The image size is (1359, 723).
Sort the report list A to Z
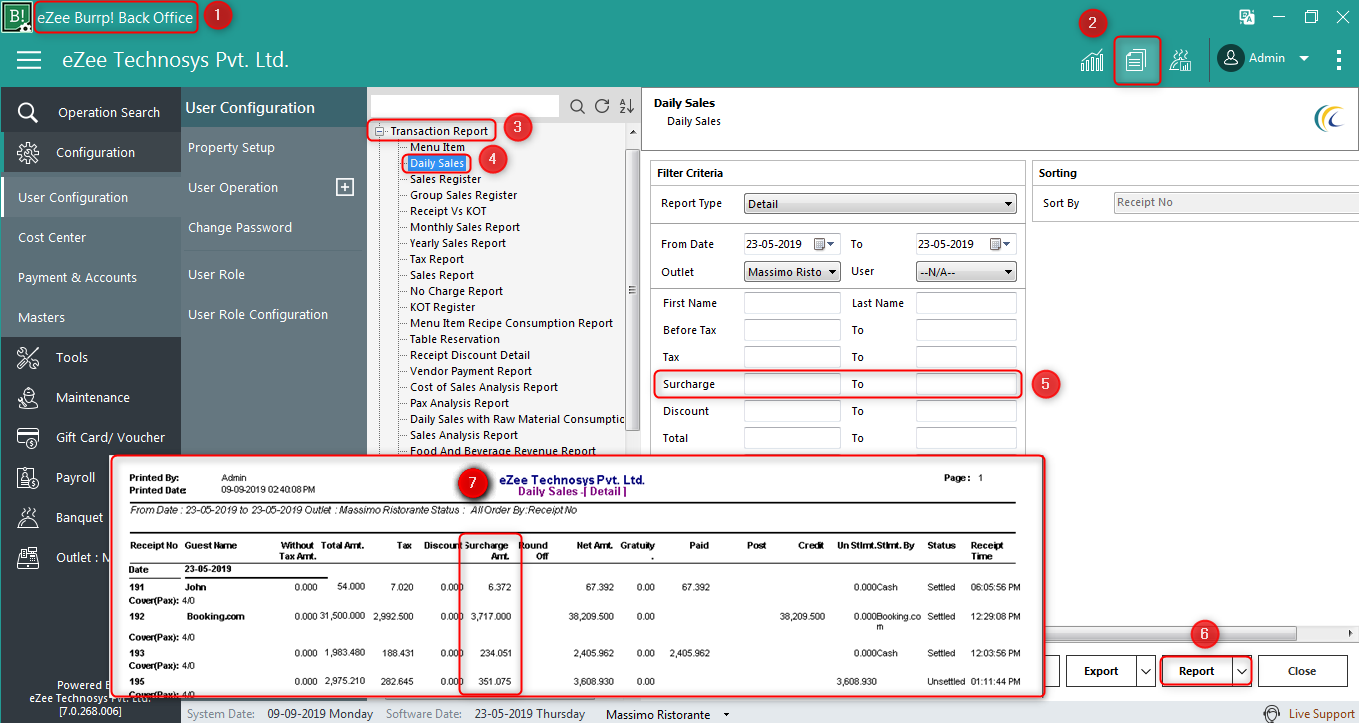627,106
